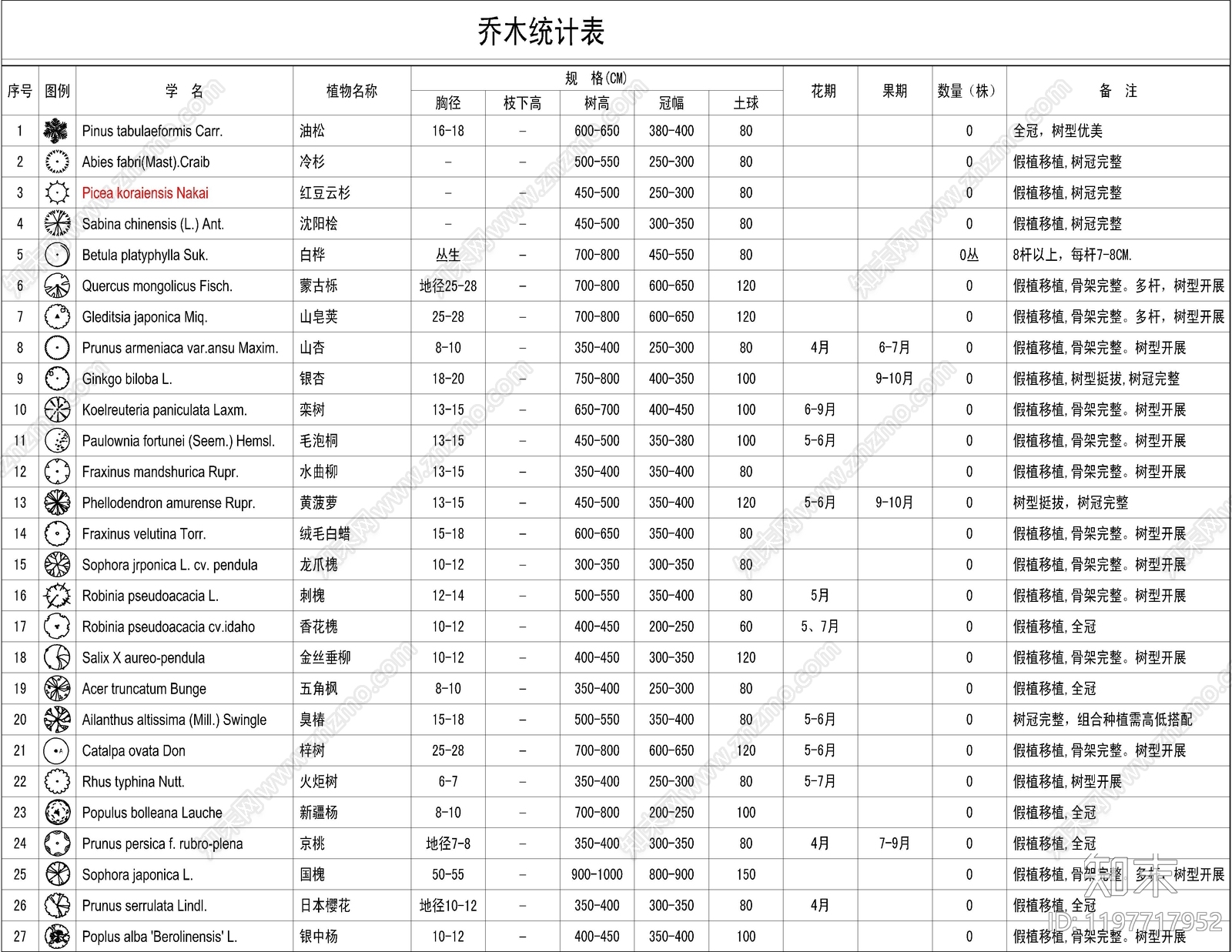Click the Paulownia fortunei legend symbol
This screenshot has height=952, width=1232.
click(x=57, y=440)
